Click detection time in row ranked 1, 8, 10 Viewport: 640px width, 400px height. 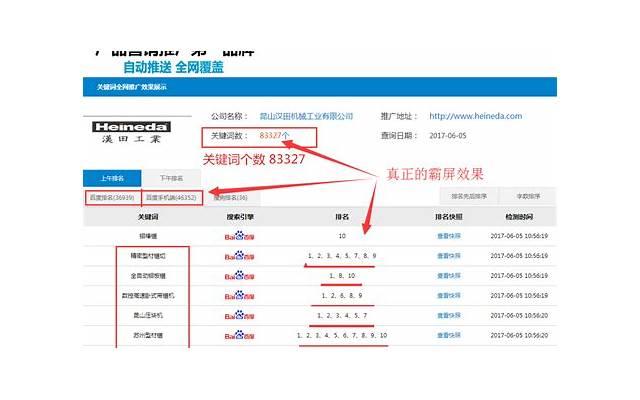(x=519, y=276)
